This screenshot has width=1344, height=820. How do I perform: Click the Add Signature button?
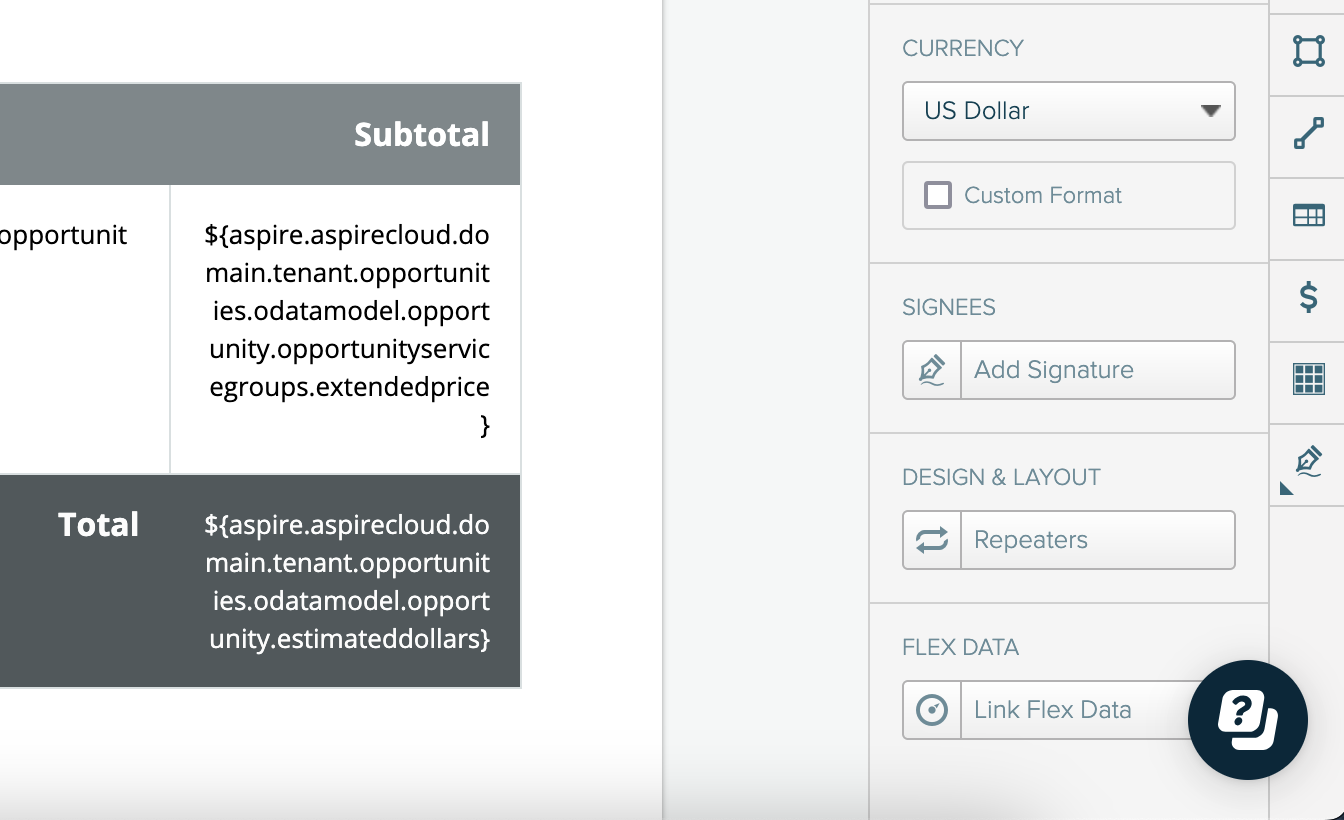pyautogui.click(x=1069, y=370)
